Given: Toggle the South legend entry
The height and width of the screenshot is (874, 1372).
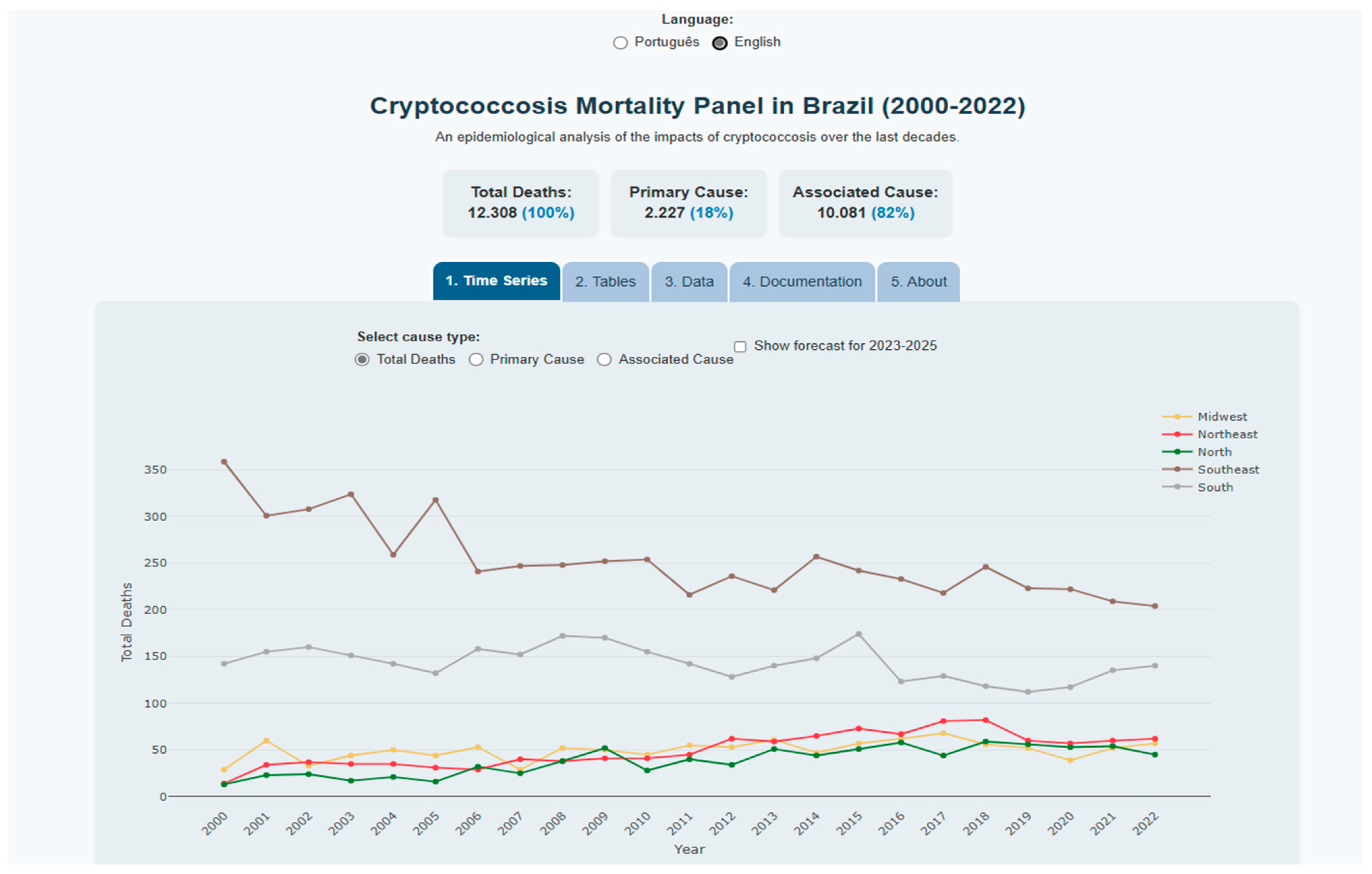Looking at the screenshot, I should tap(1215, 487).
